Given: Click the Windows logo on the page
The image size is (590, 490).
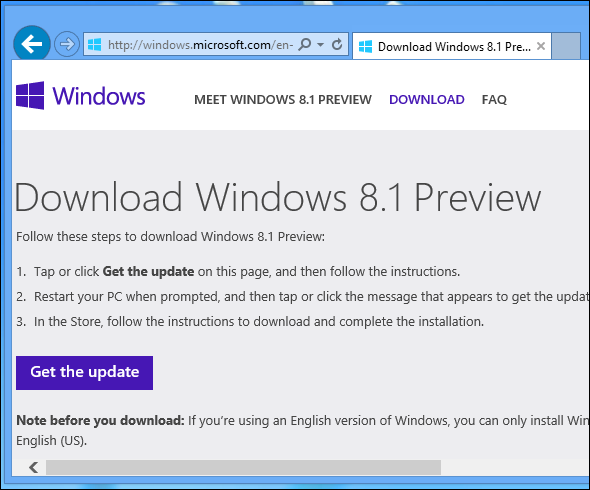Looking at the screenshot, I should click(x=81, y=96).
